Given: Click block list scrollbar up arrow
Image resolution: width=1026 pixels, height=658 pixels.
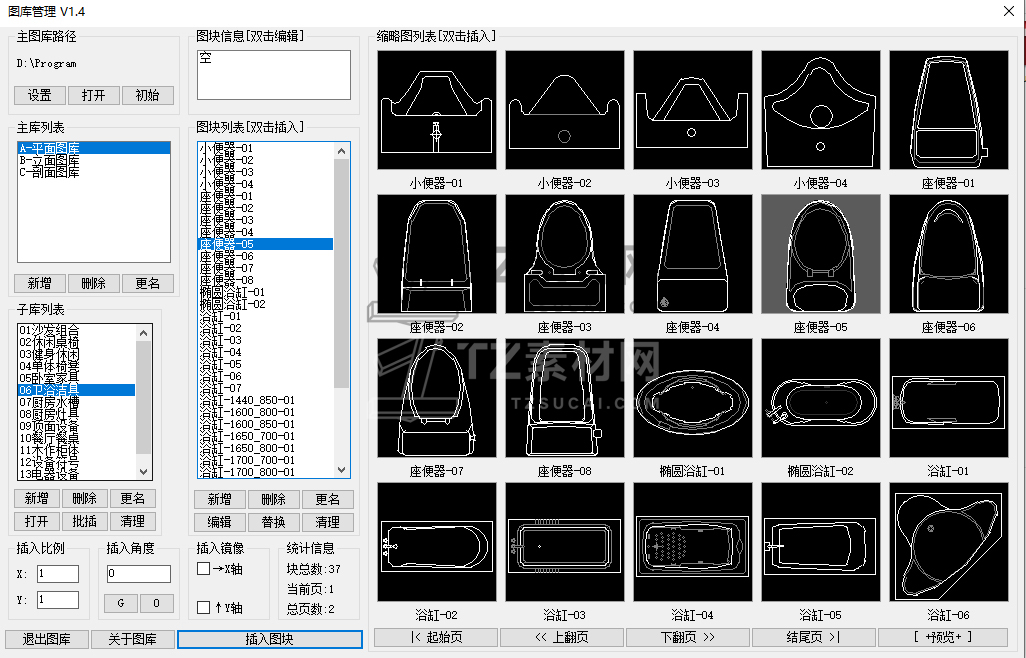Looking at the screenshot, I should pyautogui.click(x=342, y=151).
